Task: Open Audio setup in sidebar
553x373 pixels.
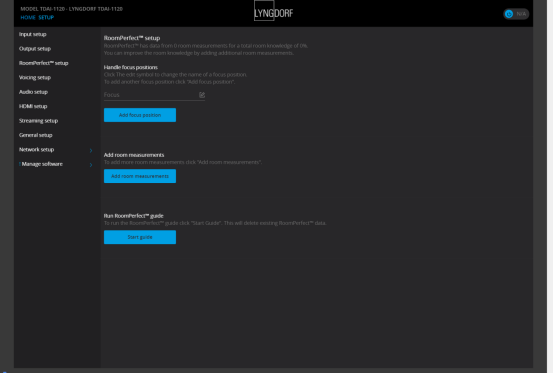Action: 33,92
